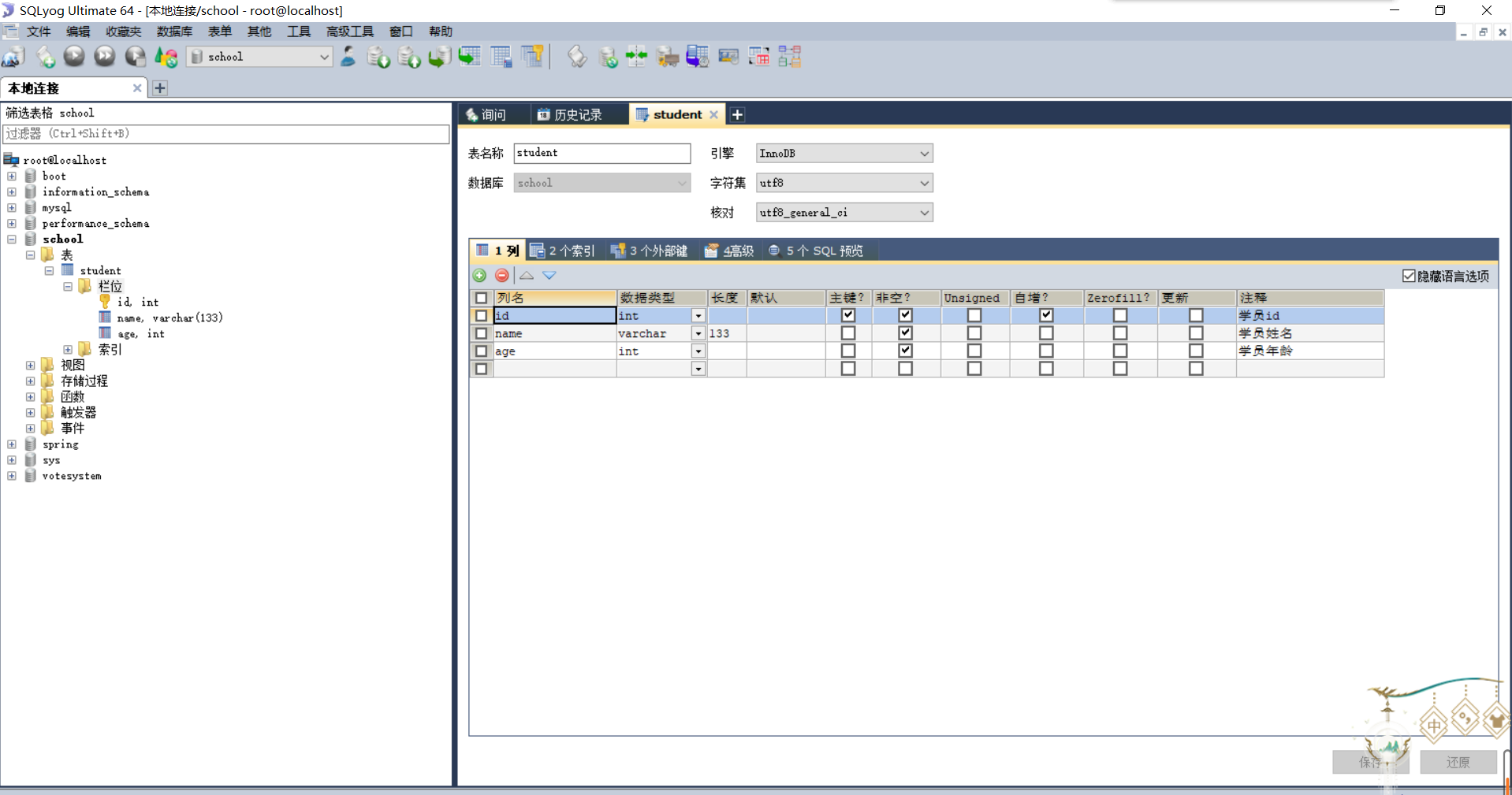
Task: Click the Schema Designer table with arrow icon
Action: click(470, 57)
